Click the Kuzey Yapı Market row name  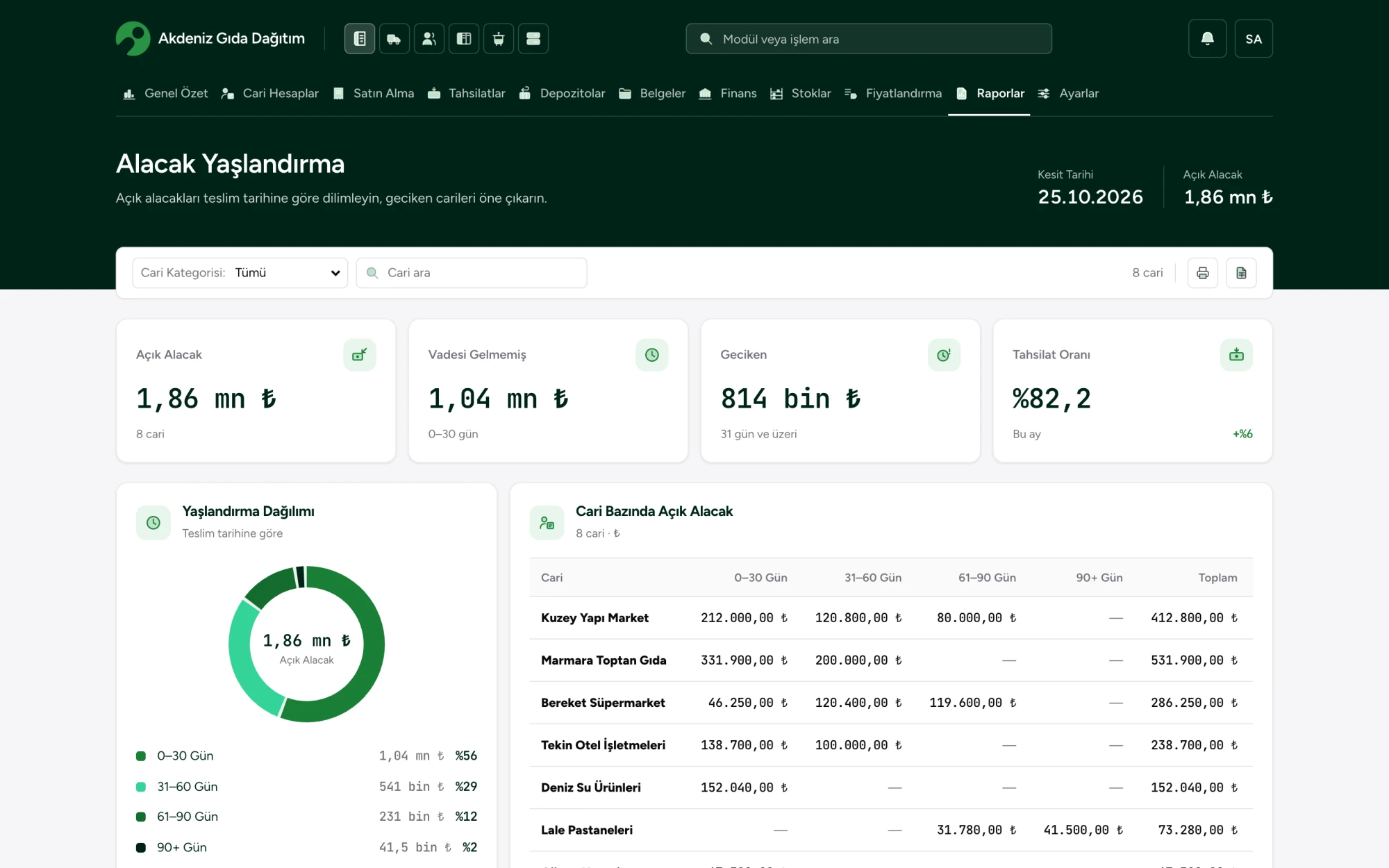pos(594,618)
